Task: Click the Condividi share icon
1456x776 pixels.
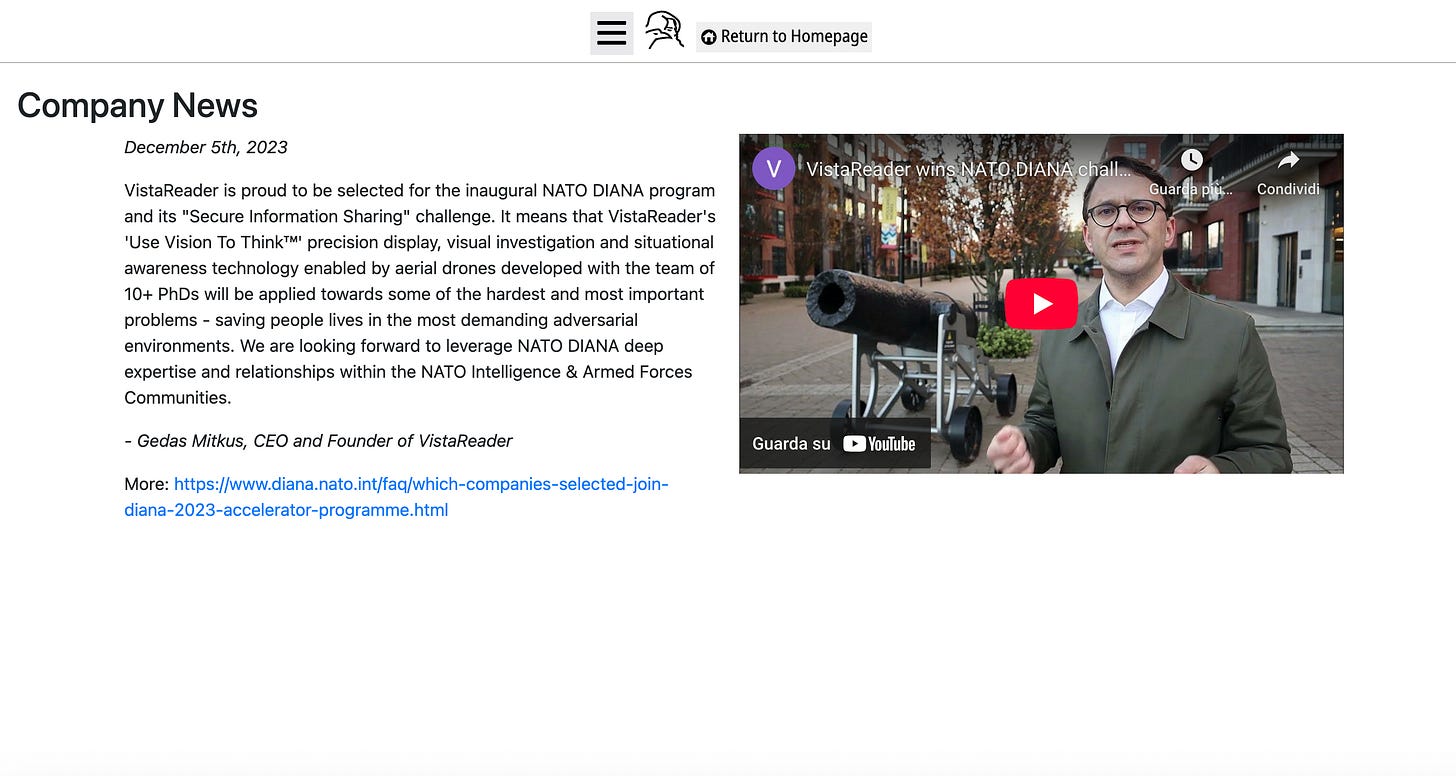Action: pos(1288,160)
